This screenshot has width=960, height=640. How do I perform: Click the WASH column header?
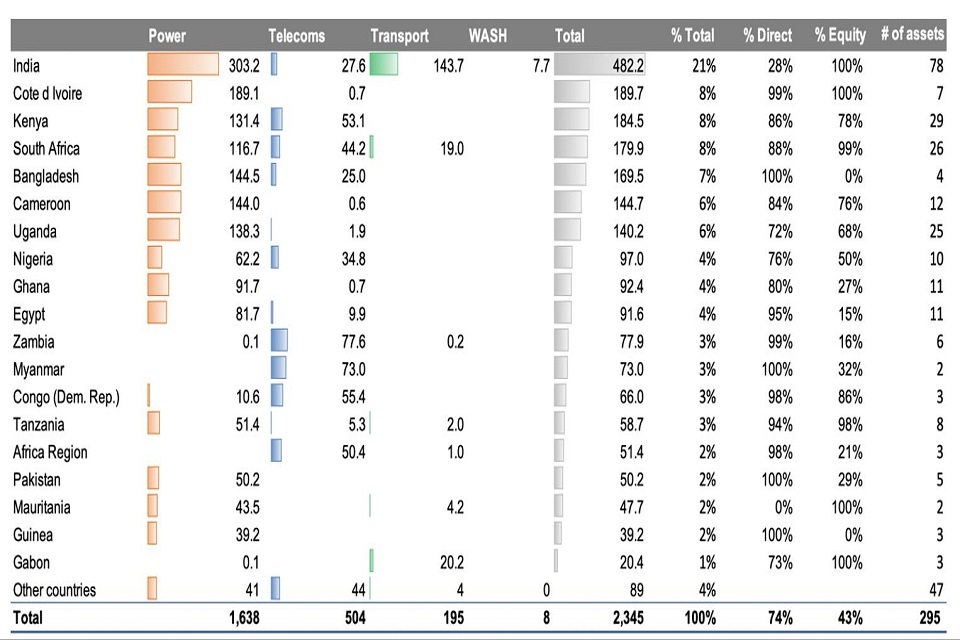point(488,36)
